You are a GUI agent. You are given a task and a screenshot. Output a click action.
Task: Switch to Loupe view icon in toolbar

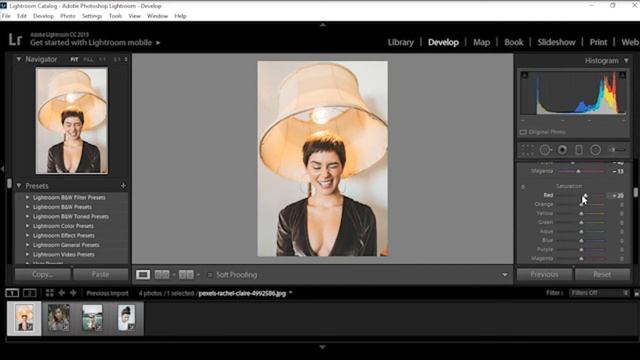pos(143,275)
